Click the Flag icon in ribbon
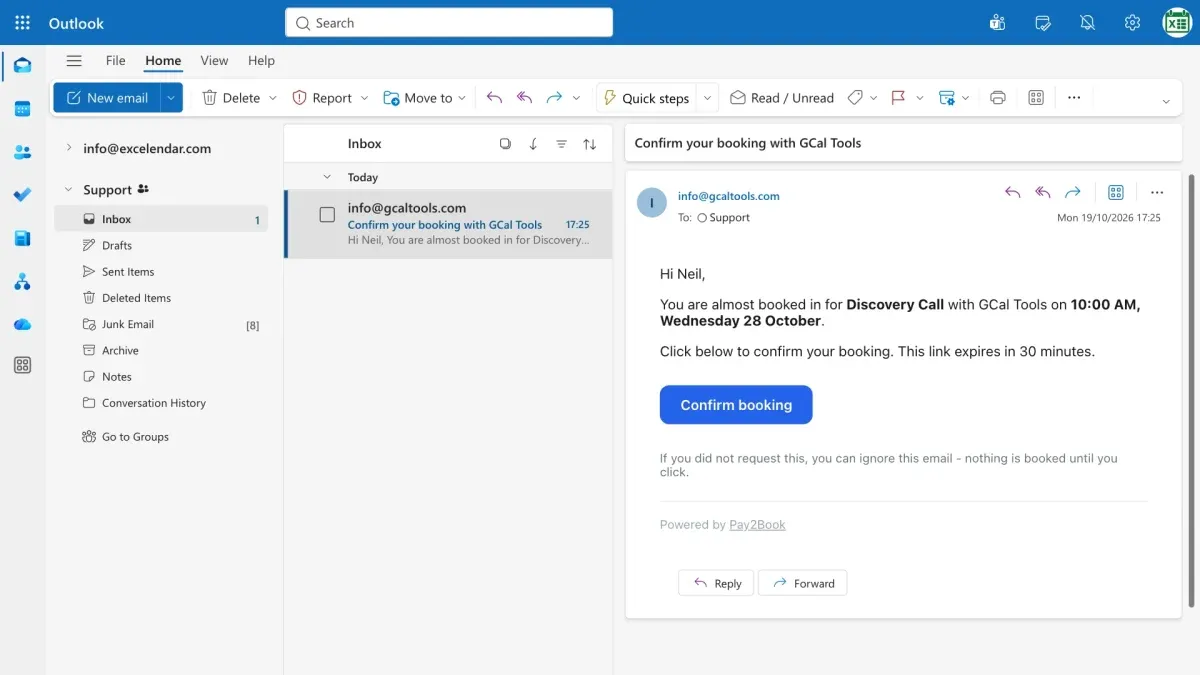Screen dimensions: 1200x675 click(898, 98)
